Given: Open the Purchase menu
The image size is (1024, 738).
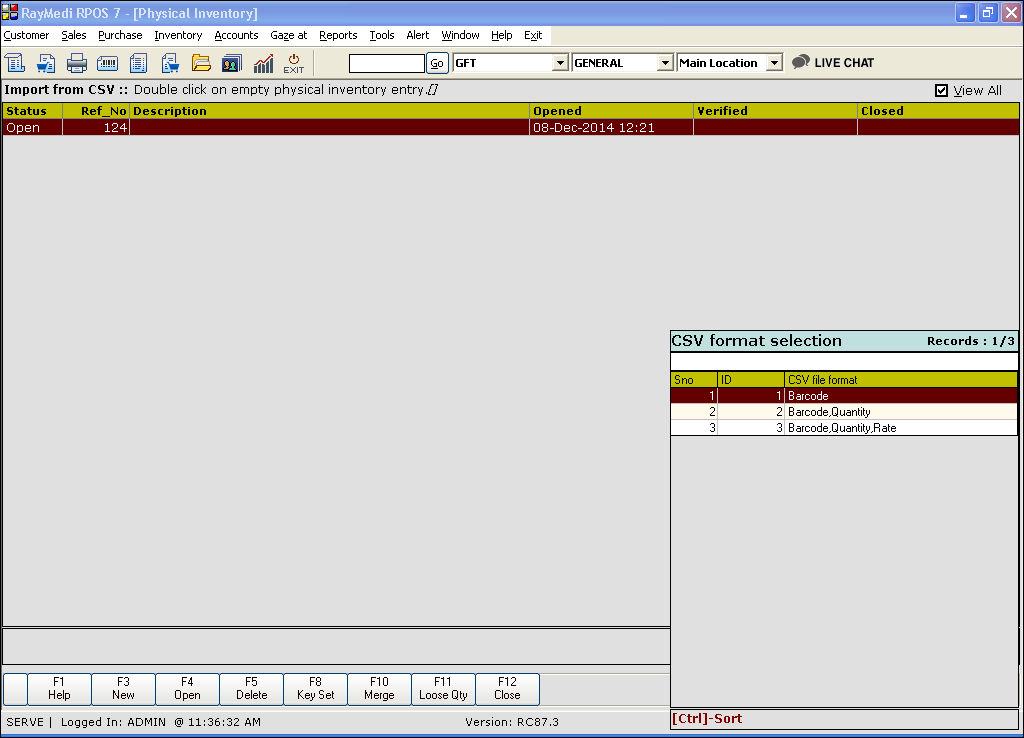Looking at the screenshot, I should (x=120, y=35).
